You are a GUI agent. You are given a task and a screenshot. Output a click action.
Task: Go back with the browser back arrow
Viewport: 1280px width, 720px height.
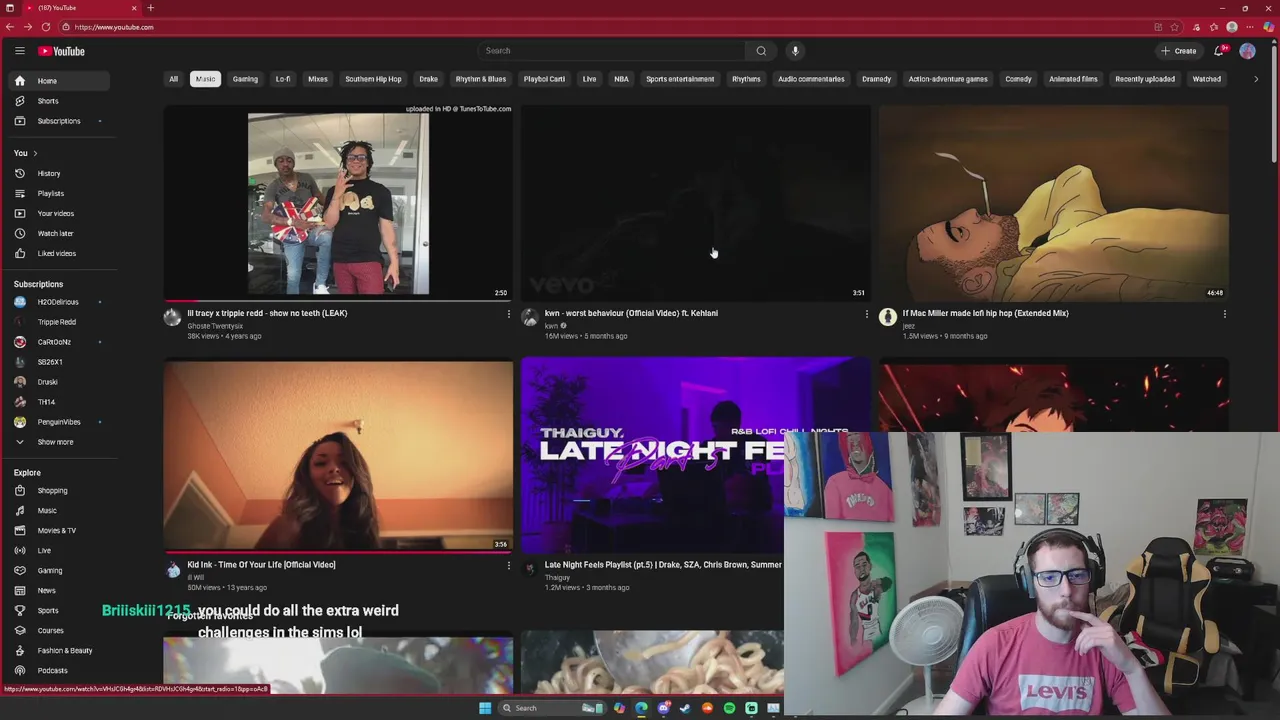9,27
